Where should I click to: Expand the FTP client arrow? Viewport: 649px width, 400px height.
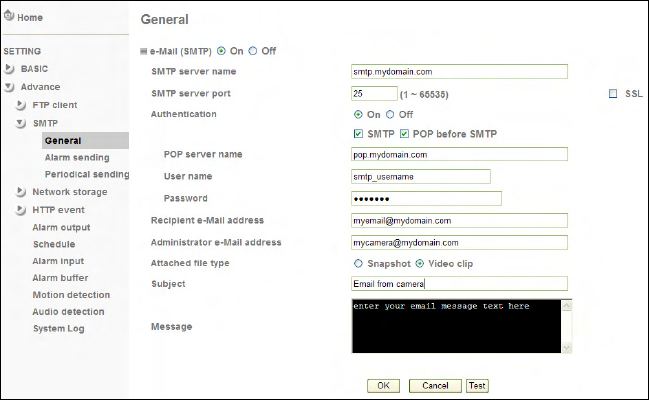(x=20, y=105)
